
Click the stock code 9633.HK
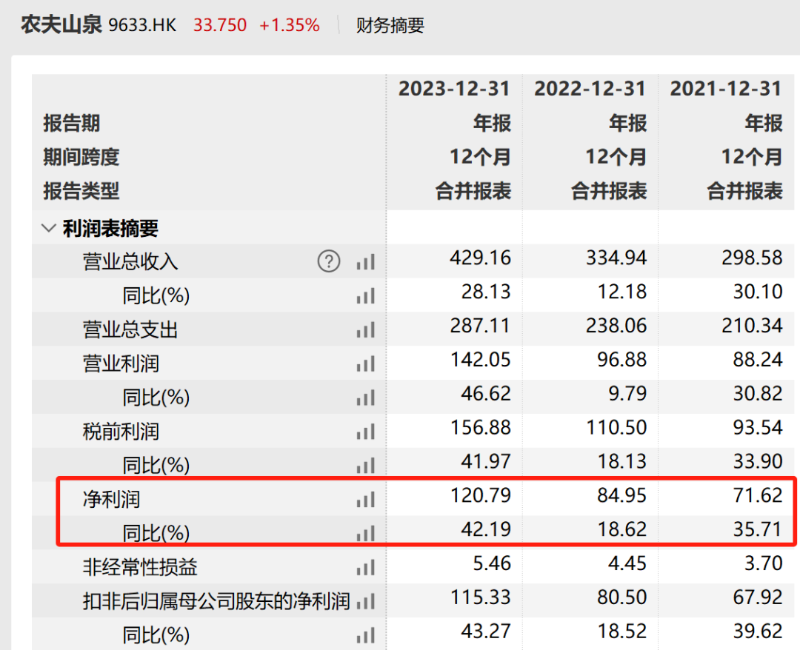coord(142,26)
